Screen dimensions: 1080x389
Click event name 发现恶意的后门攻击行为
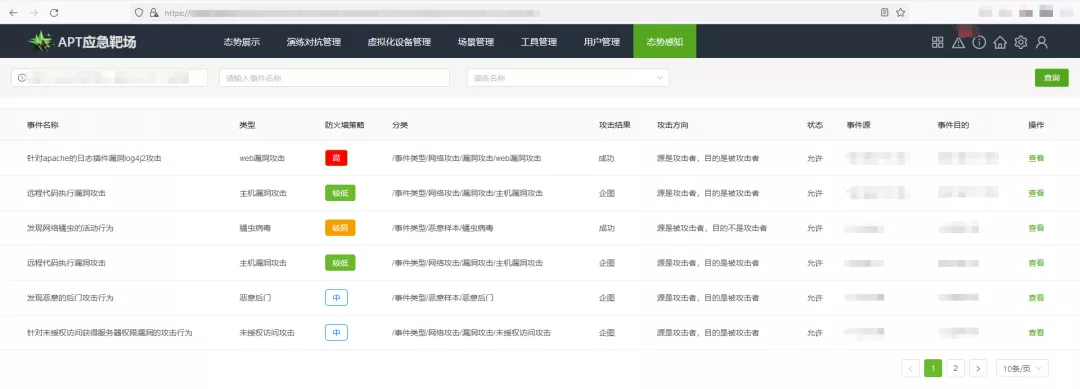(x=70, y=298)
